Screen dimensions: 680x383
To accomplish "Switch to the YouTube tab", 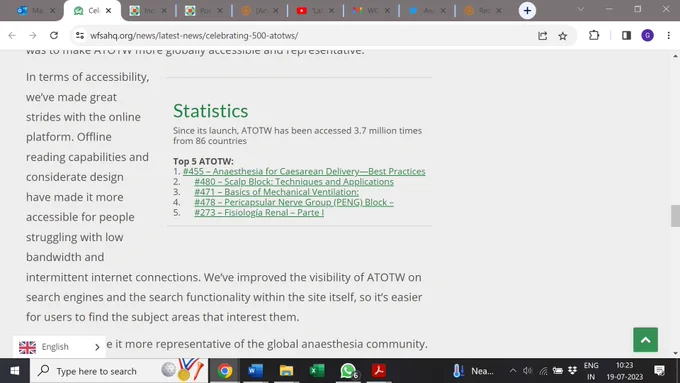I will click(x=315, y=11).
